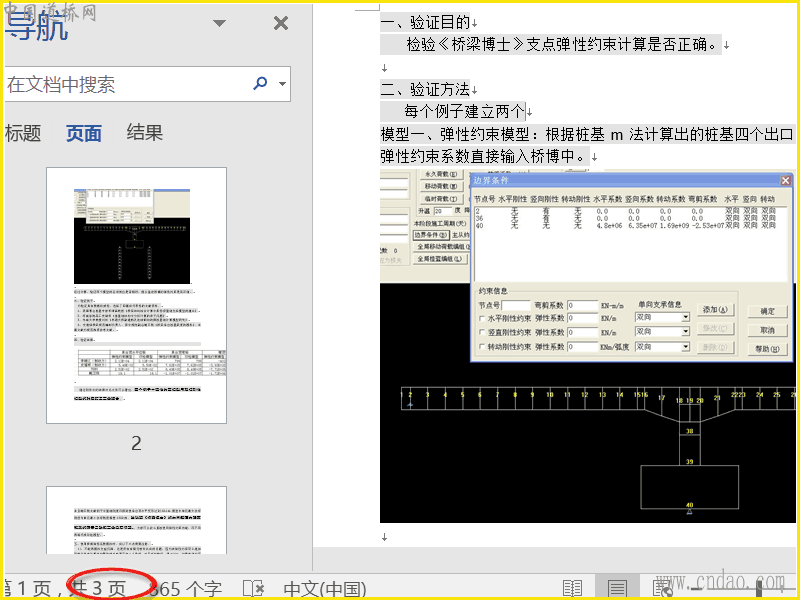Viewport: 800px width, 600px height.
Task: Close the 导航 navigation pane
Action: coord(281,23)
